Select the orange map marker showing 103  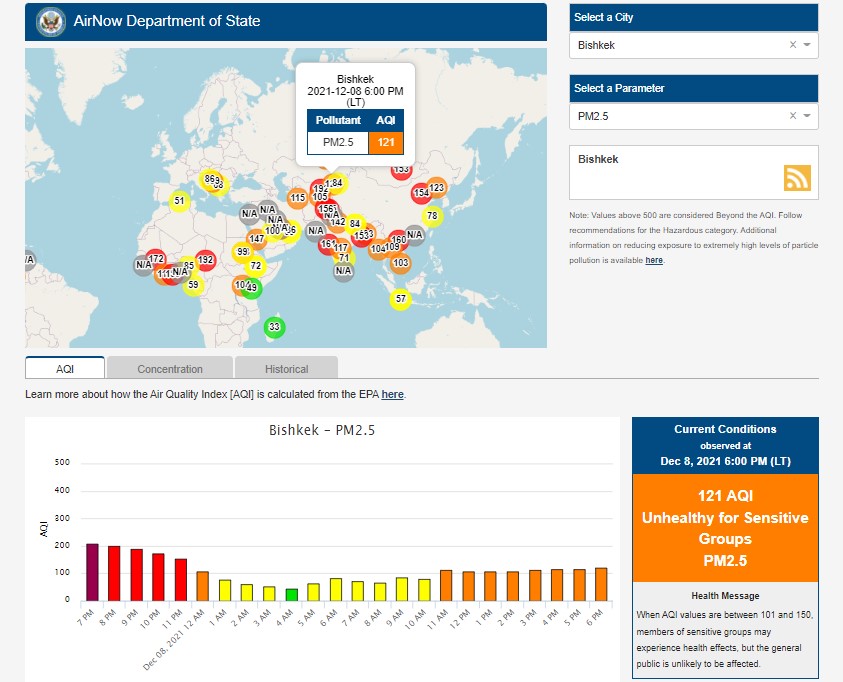click(400, 264)
